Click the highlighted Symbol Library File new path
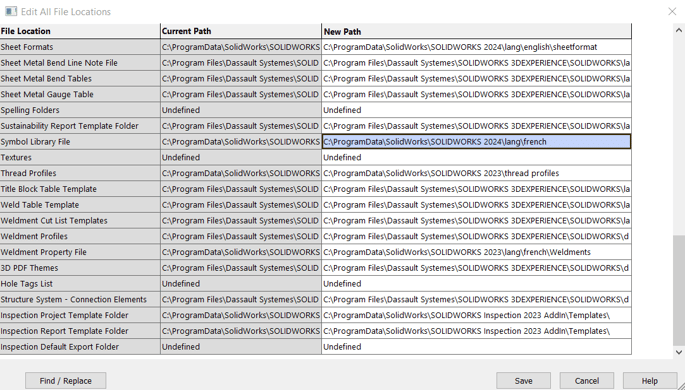 point(477,142)
